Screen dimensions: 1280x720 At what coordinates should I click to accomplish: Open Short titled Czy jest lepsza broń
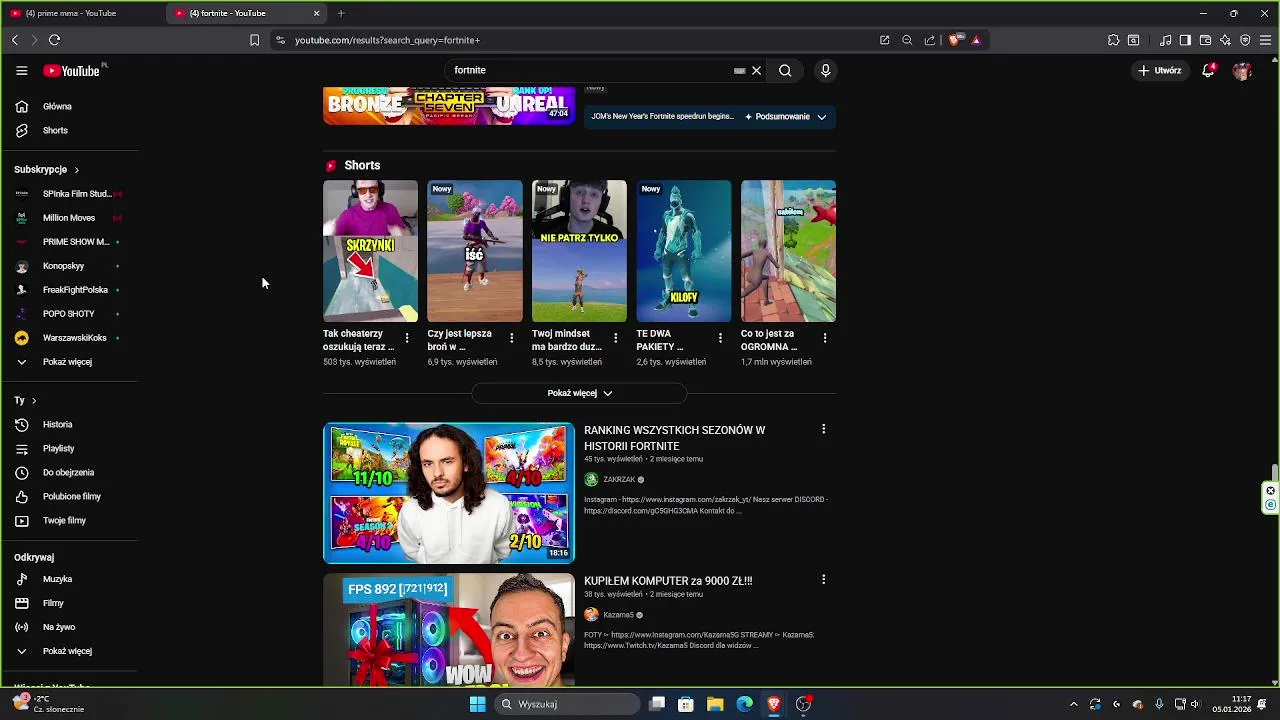[460, 340]
